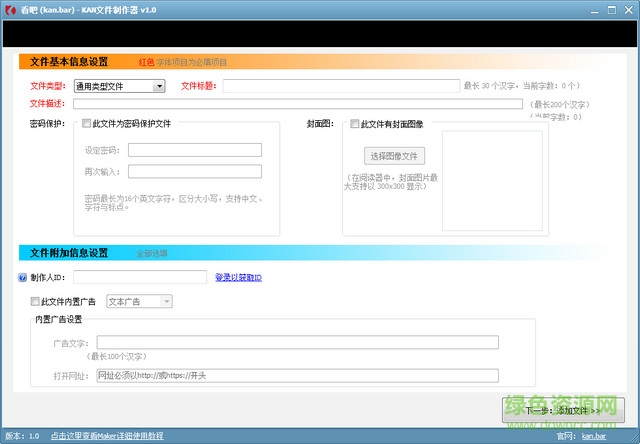
Task: Maximize the KAN文件制作器 window
Action: [612, 10]
